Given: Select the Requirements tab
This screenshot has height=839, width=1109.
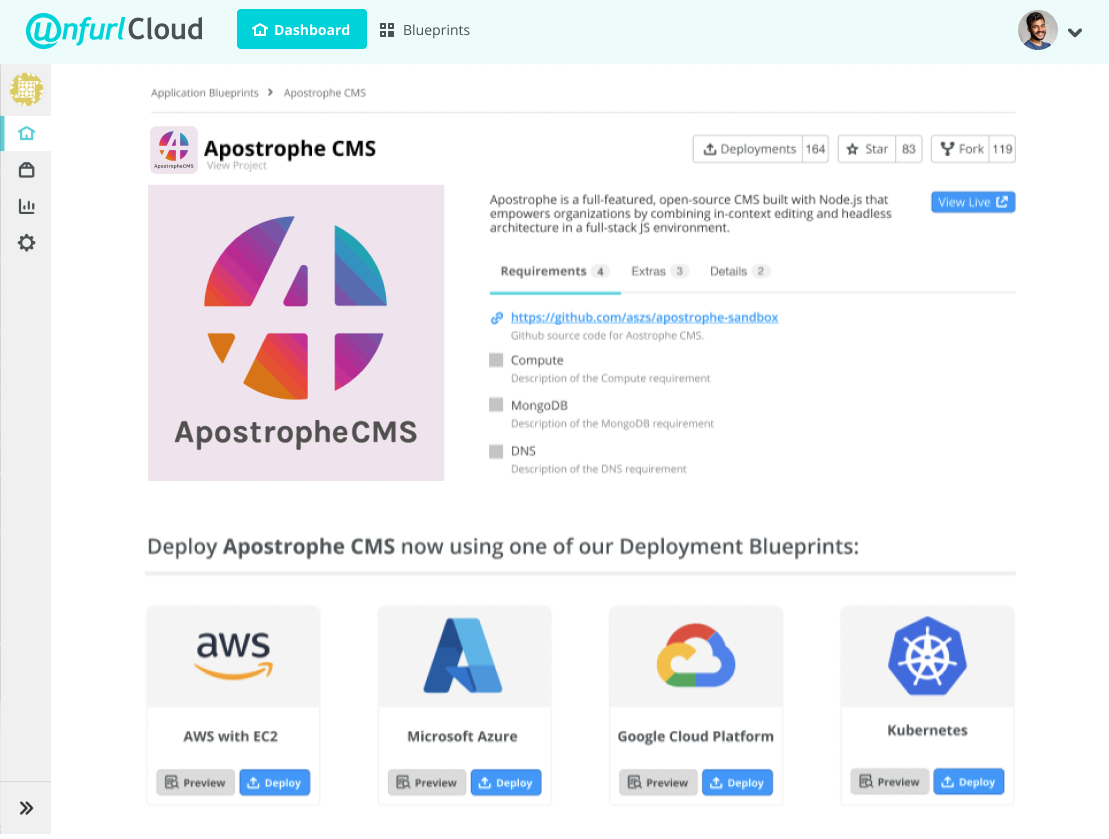Looking at the screenshot, I should click(554, 272).
